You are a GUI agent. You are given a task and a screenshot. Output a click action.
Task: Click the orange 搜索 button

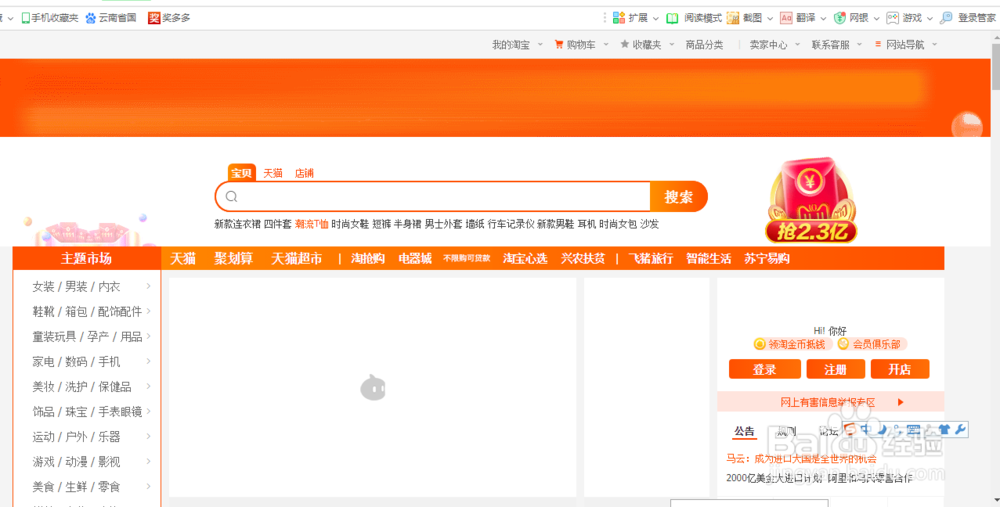coord(679,196)
